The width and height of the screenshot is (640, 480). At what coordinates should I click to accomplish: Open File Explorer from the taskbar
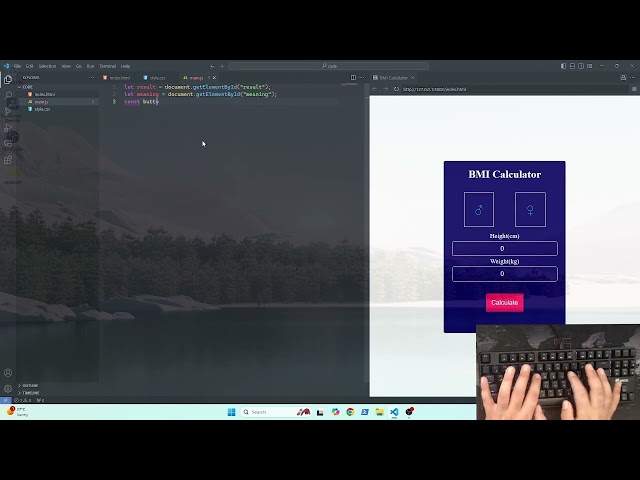pos(380,412)
